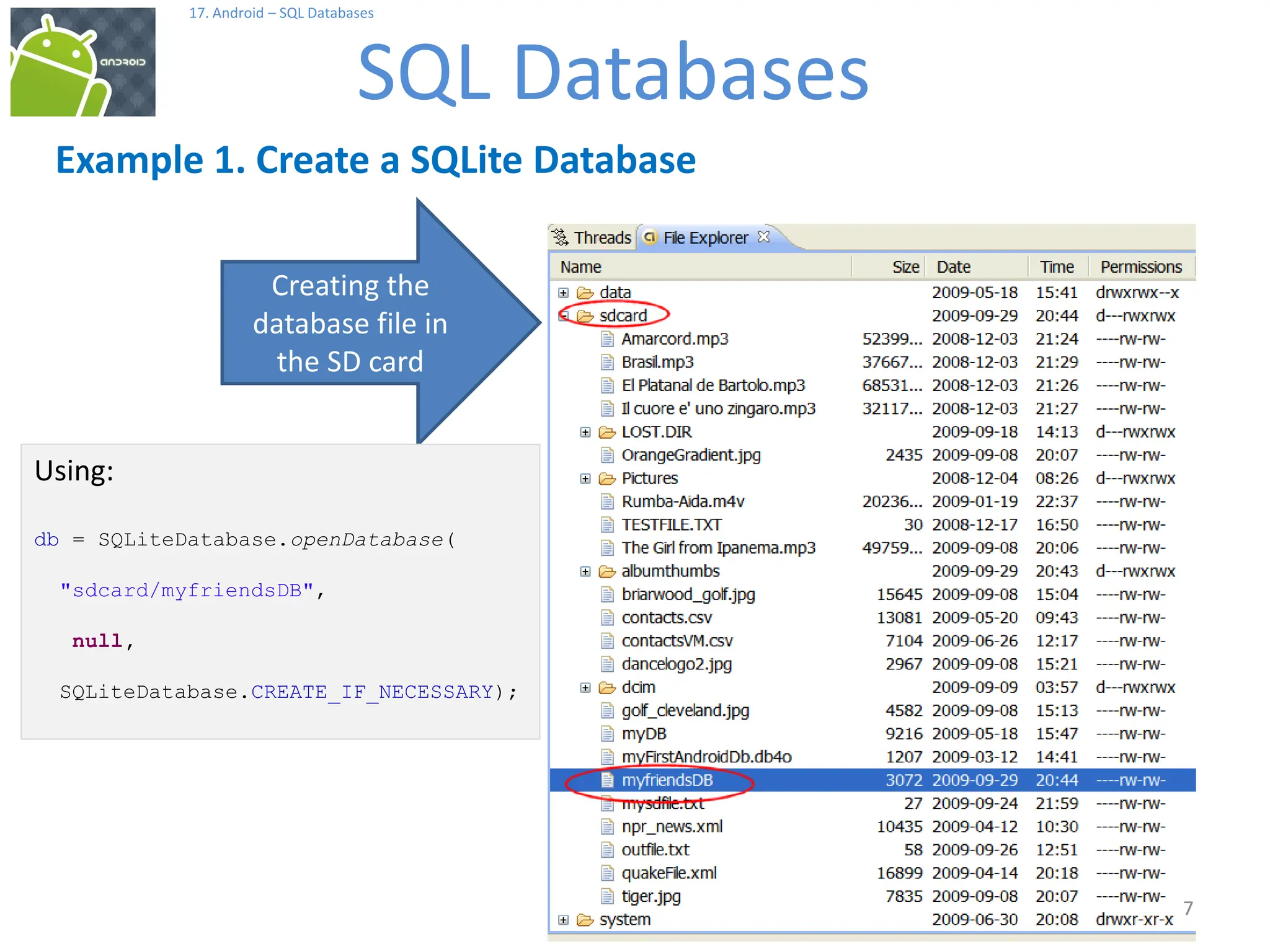Click the OrangeGradient.jpg file icon
The image size is (1270, 952).
tap(608, 455)
